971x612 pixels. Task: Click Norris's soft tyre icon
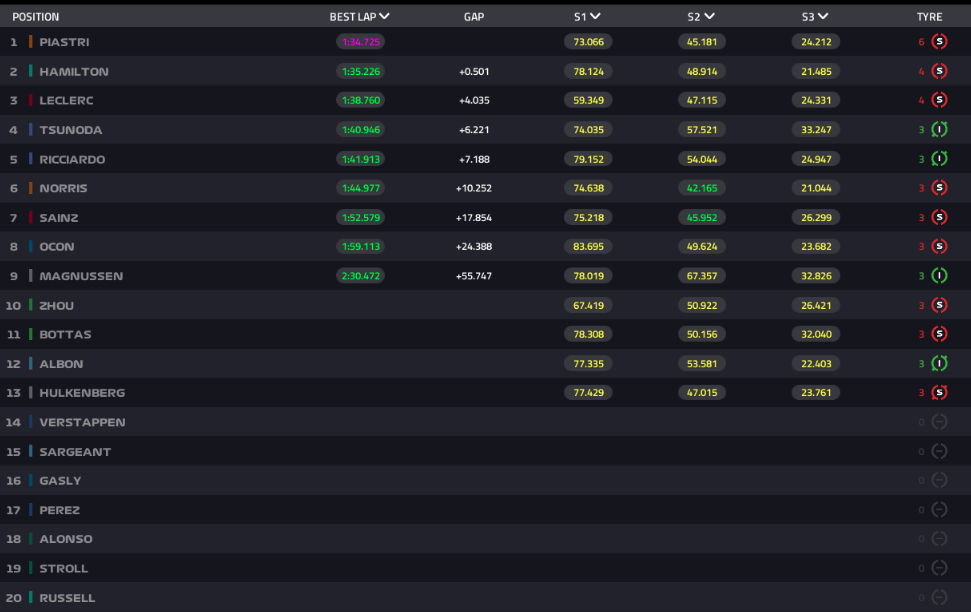pos(939,188)
